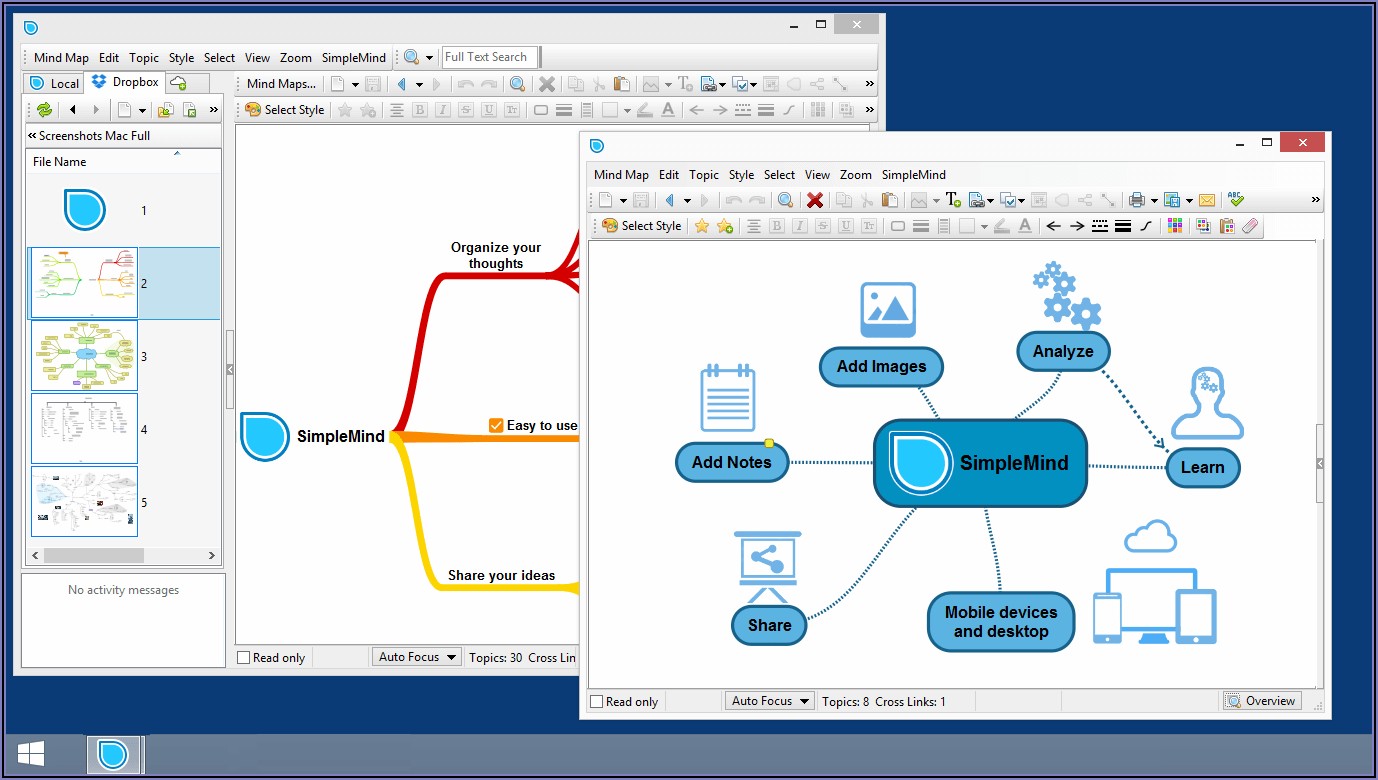Click grey delete X in back window toolbar

(546, 84)
